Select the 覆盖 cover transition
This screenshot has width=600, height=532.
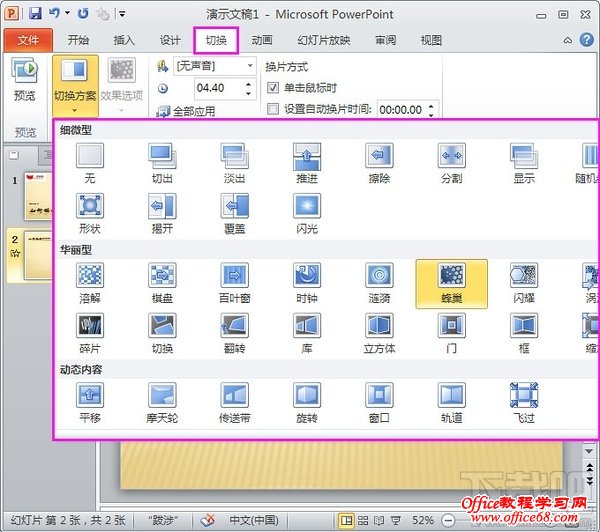click(x=234, y=214)
